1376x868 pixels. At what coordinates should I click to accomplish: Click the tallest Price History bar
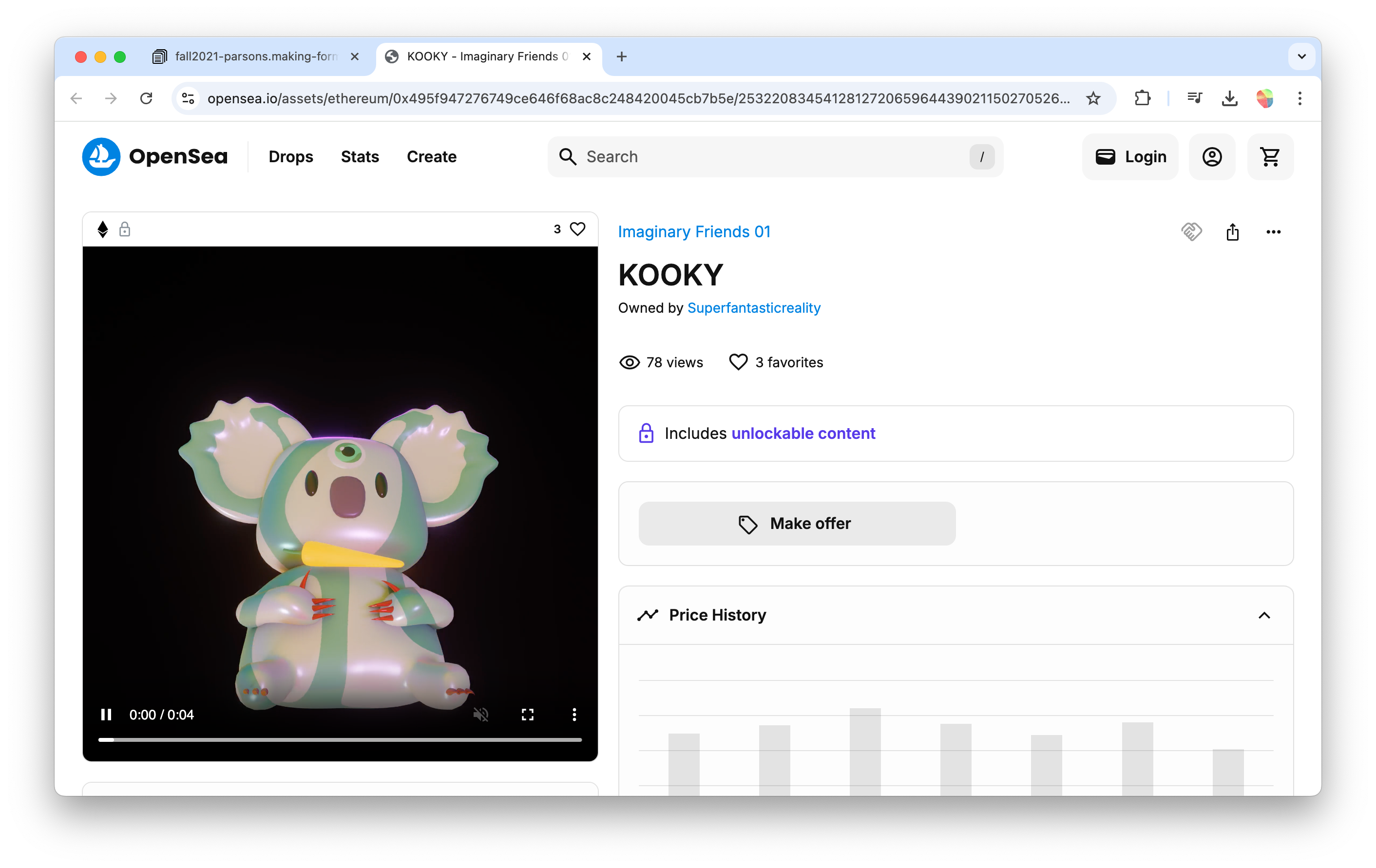[864, 752]
